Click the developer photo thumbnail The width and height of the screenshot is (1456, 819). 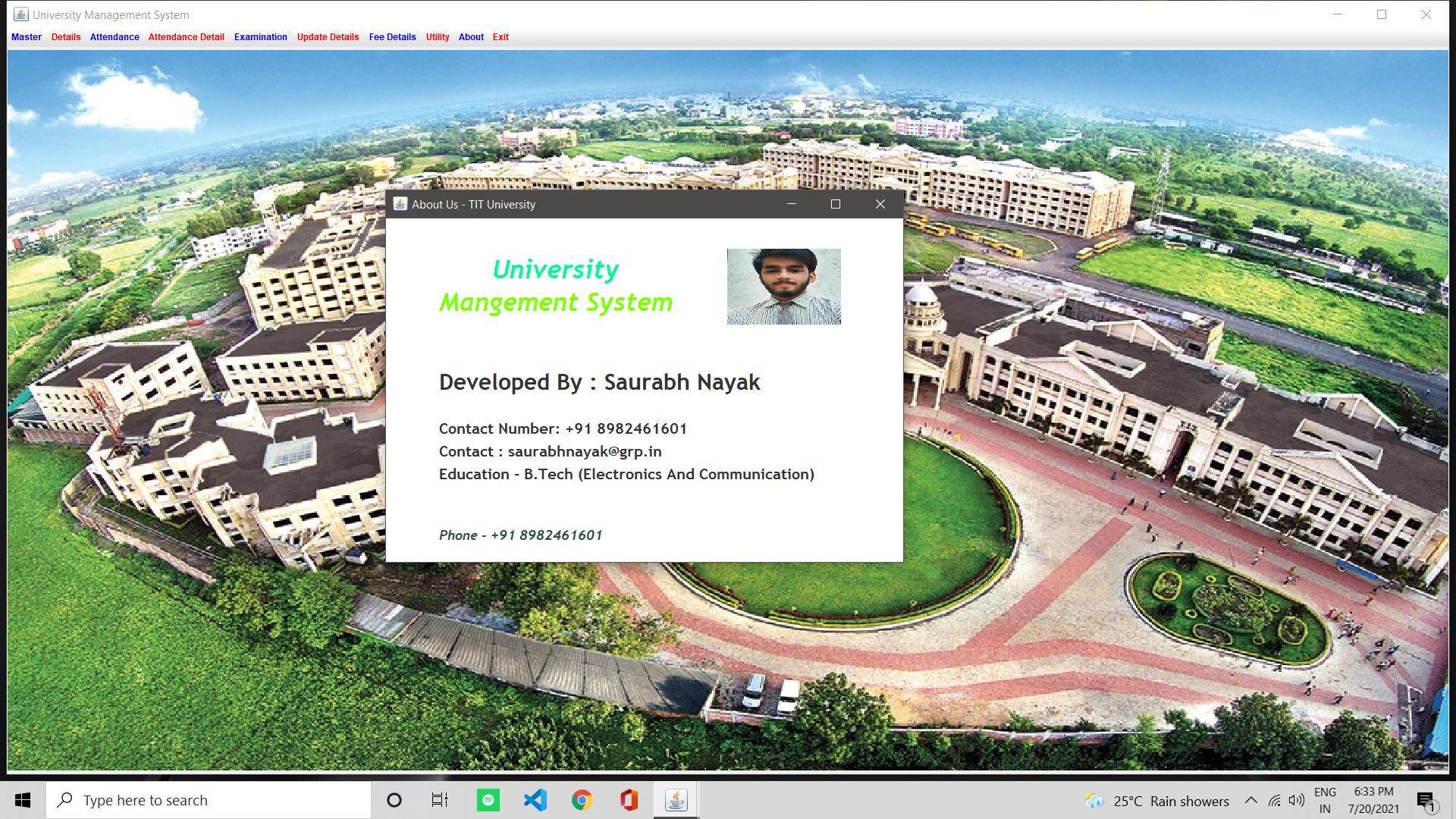pos(783,287)
